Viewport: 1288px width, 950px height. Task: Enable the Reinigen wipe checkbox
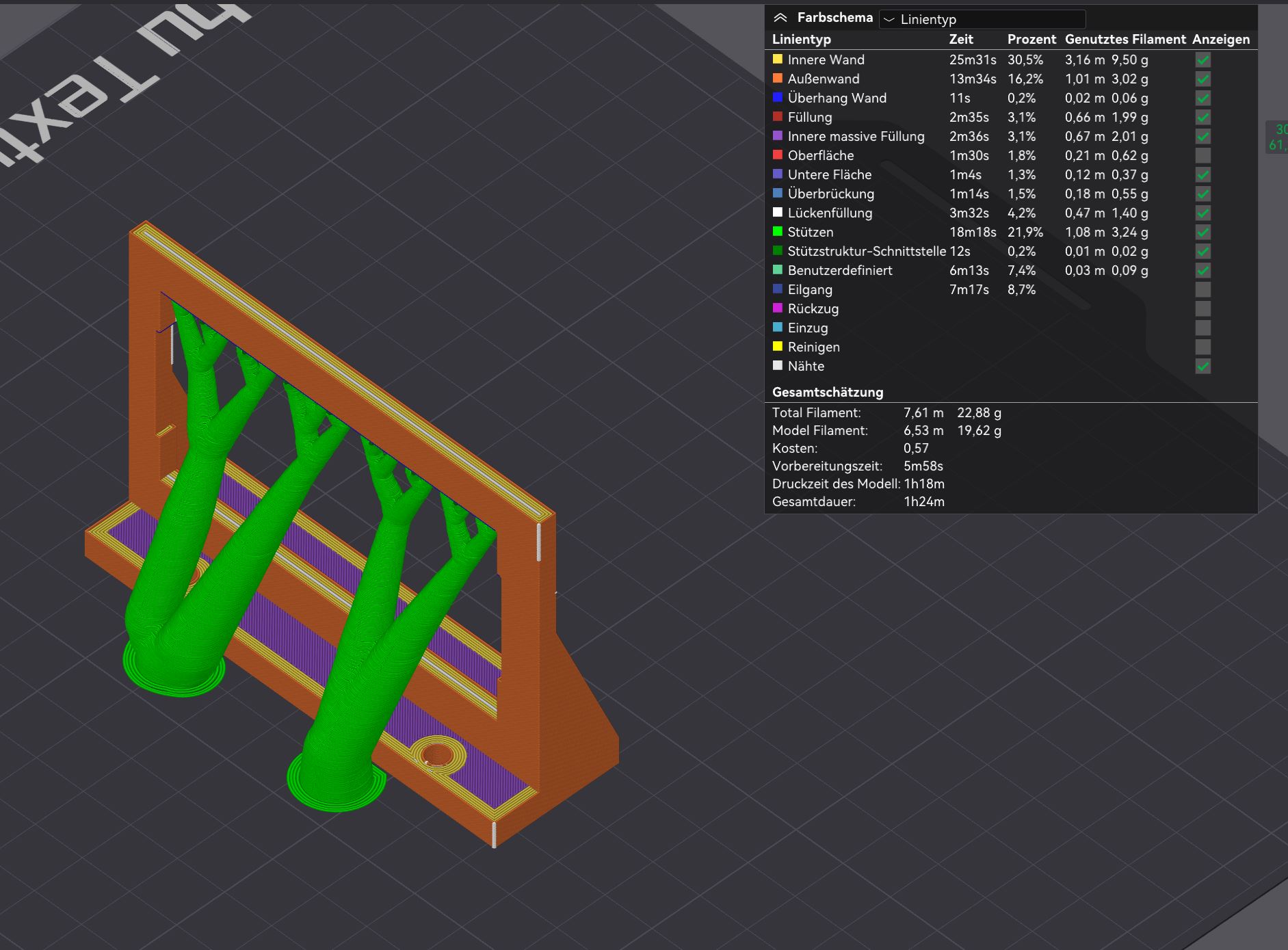(1203, 347)
